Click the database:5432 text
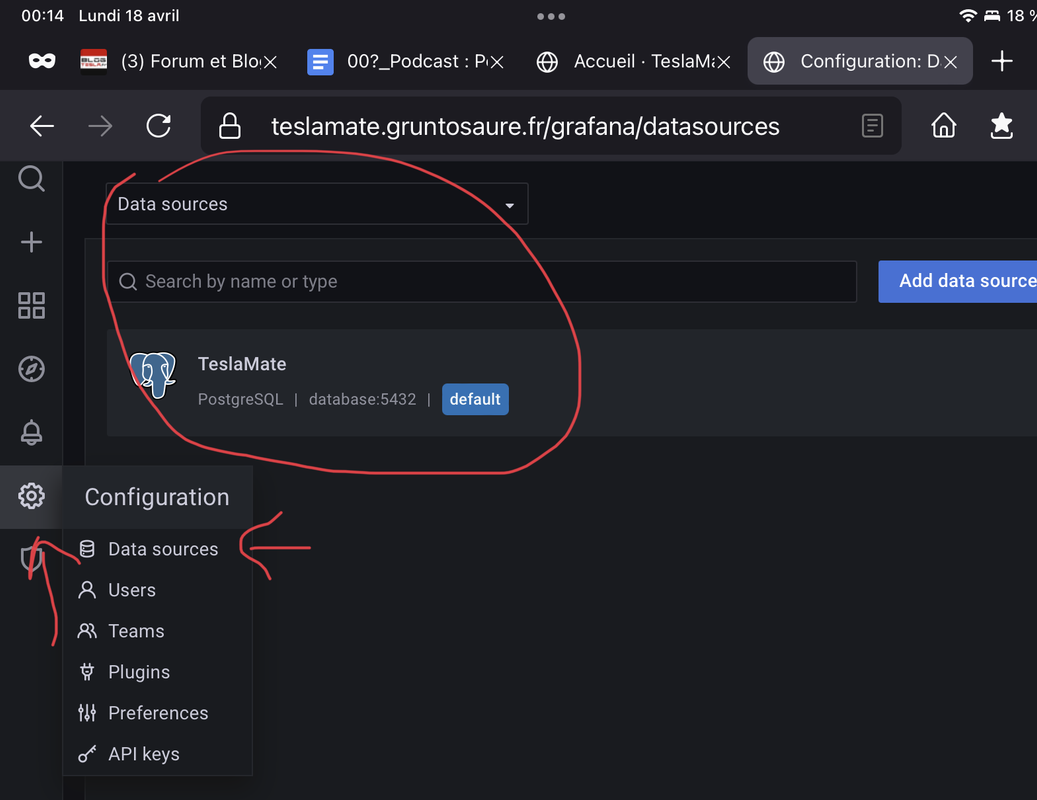This screenshot has height=800, width=1037. pyautogui.click(x=362, y=399)
